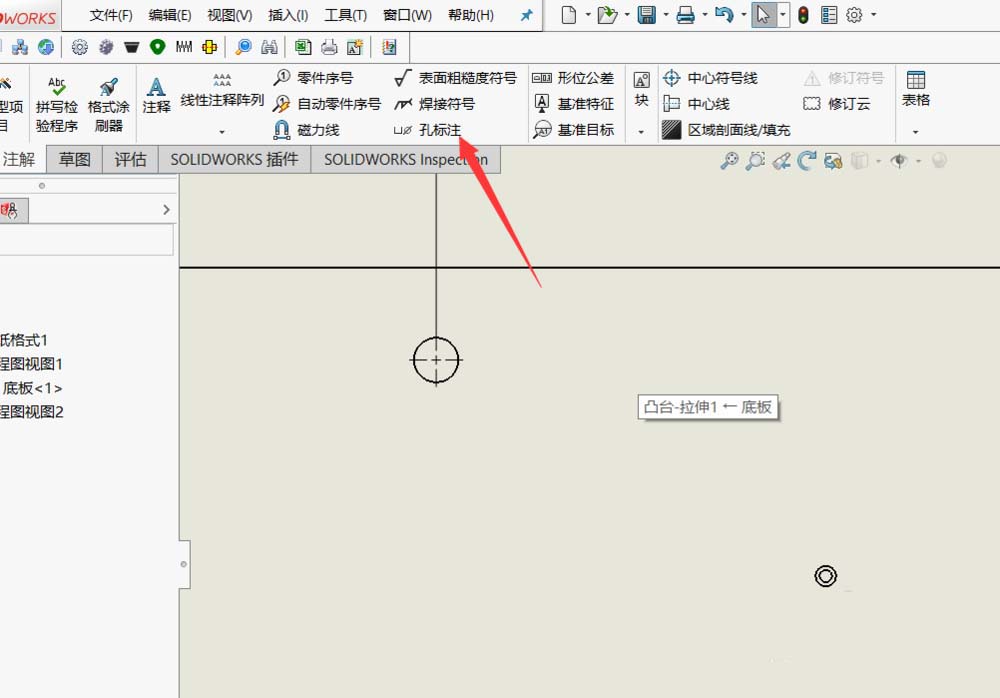Expand dropdown arrow next to Select tool
The width and height of the screenshot is (1000, 698).
[x=783, y=15]
